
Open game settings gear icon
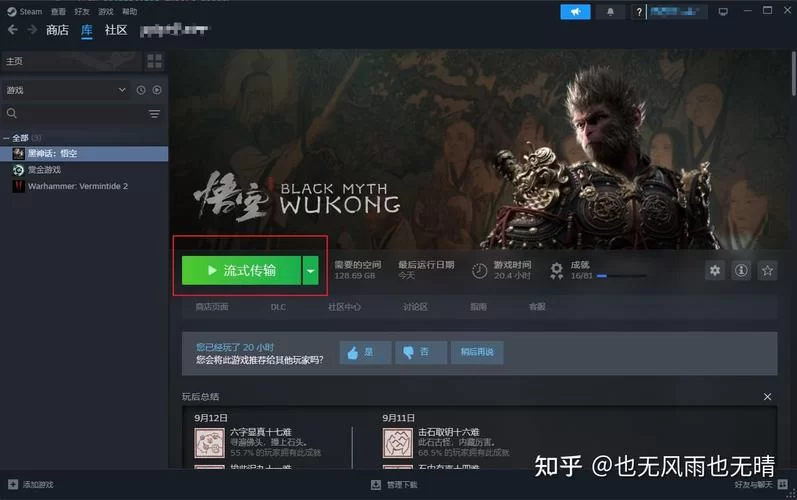[x=715, y=270]
